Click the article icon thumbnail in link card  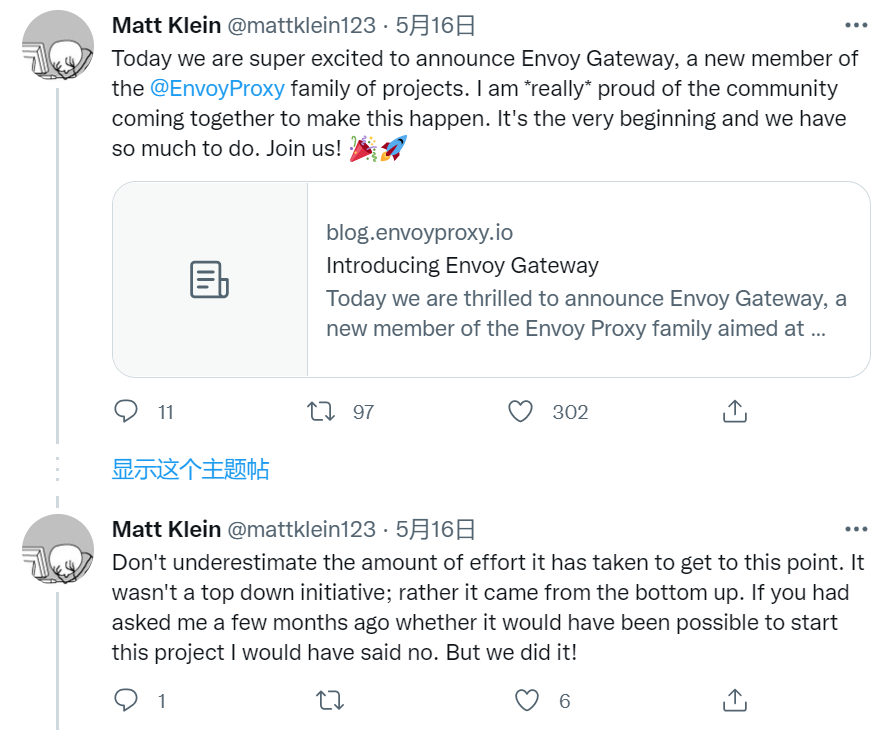tap(210, 279)
